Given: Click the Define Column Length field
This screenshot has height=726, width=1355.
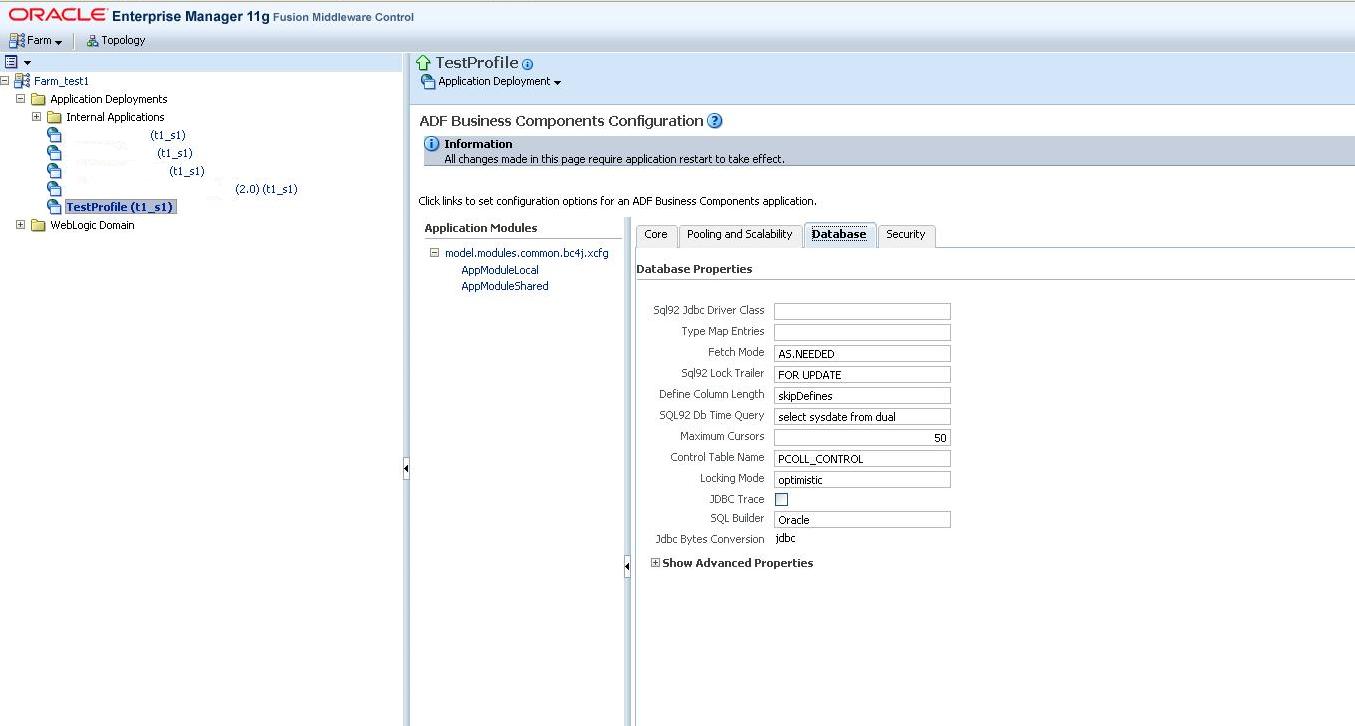Looking at the screenshot, I should 862,395.
